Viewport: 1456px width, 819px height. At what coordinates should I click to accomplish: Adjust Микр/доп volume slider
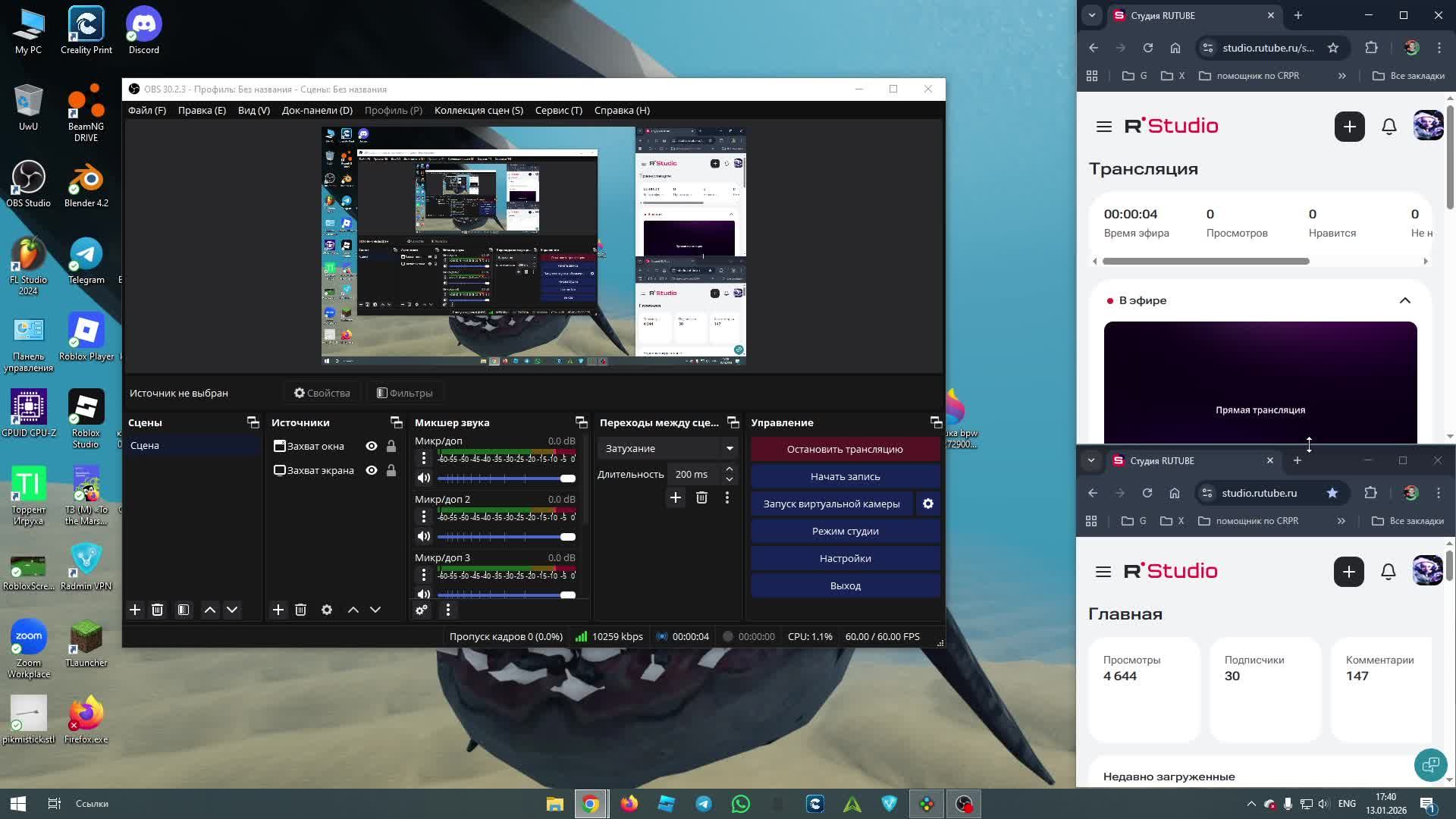[x=507, y=478]
